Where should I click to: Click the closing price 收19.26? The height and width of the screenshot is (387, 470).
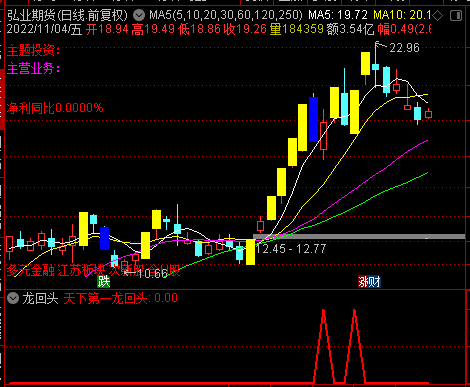[245, 29]
